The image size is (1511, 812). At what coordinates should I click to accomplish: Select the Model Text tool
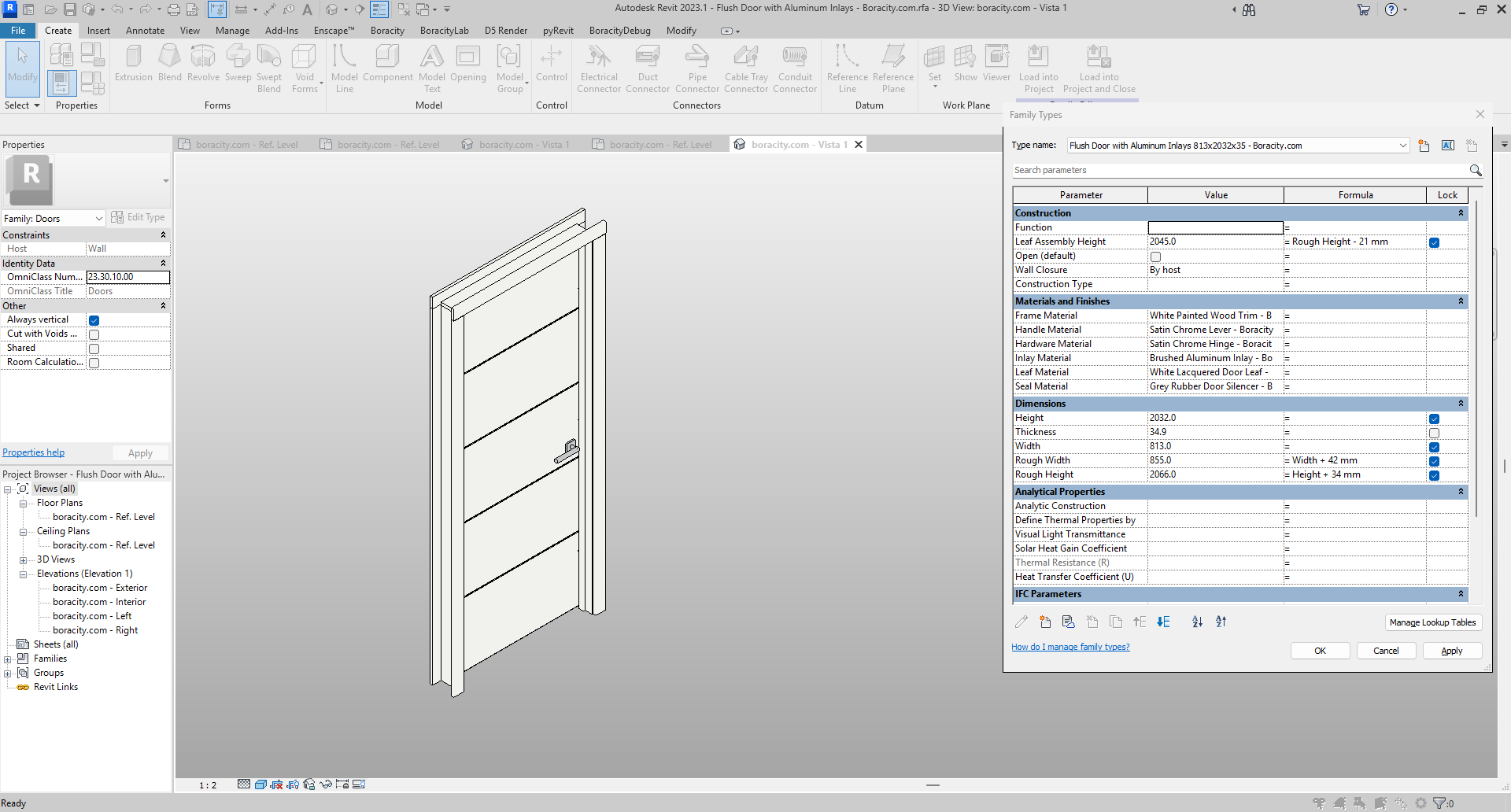coord(432,68)
